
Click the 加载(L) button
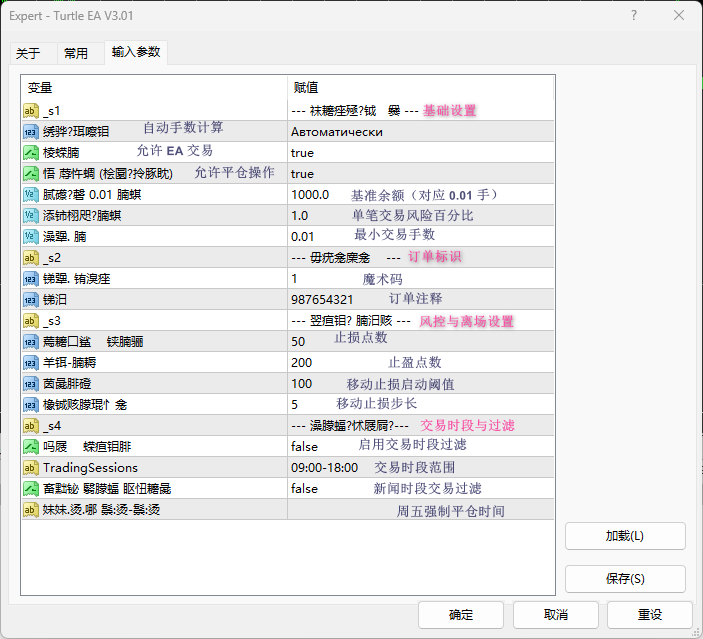(625, 536)
